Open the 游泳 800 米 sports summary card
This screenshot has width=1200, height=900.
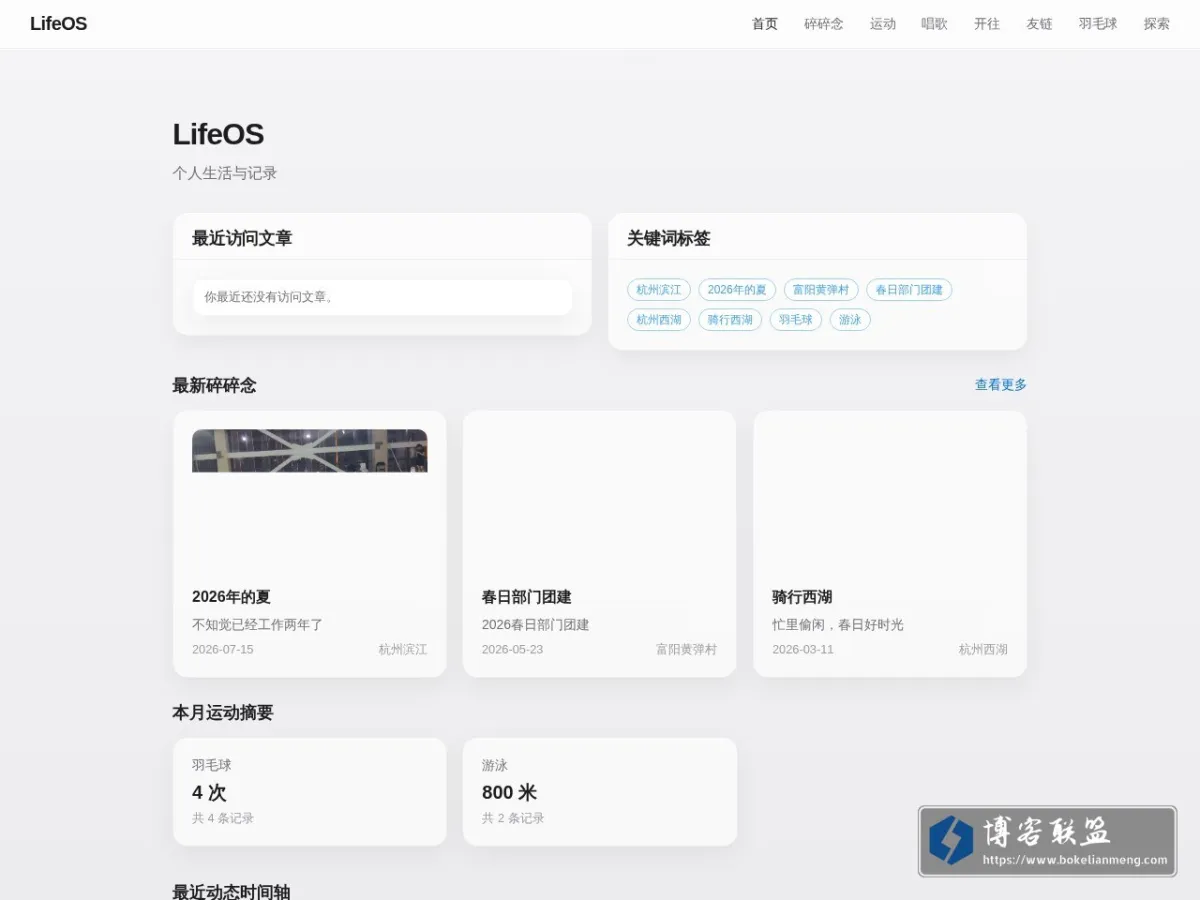pos(600,792)
